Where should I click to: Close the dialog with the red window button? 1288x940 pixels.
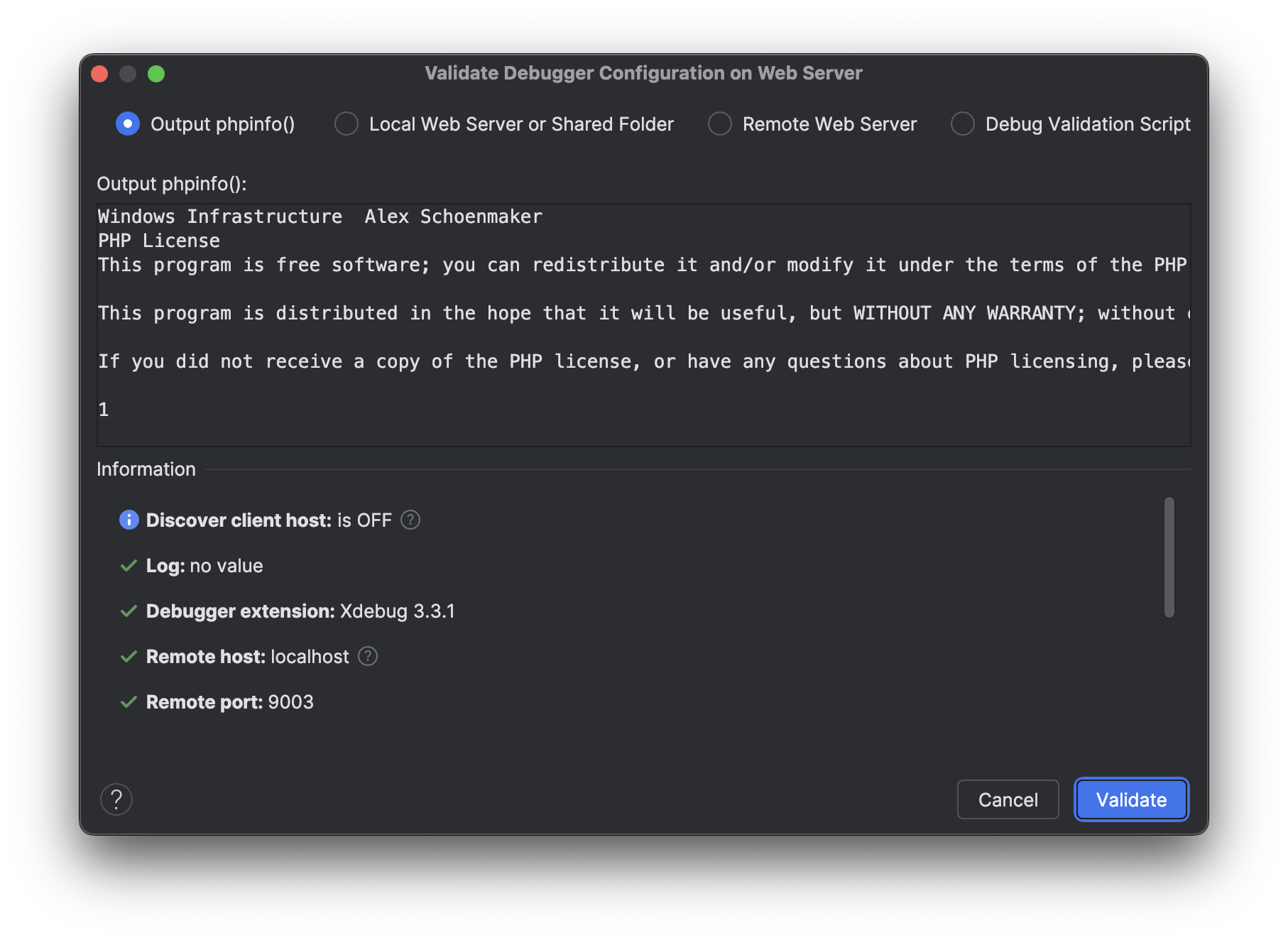[x=99, y=74]
